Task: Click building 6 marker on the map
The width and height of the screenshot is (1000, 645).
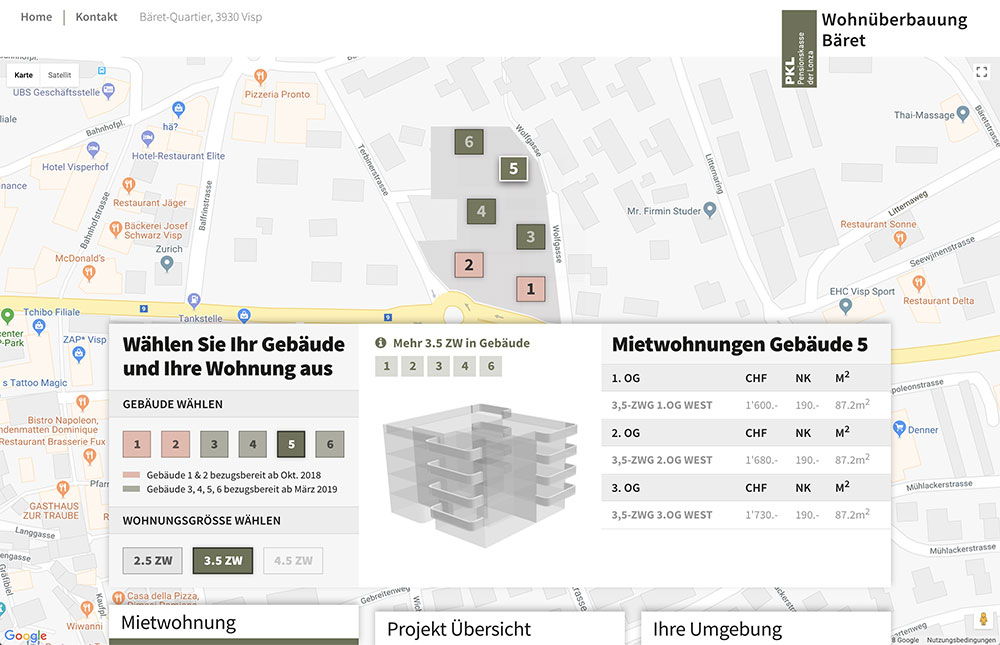Action: [x=469, y=142]
